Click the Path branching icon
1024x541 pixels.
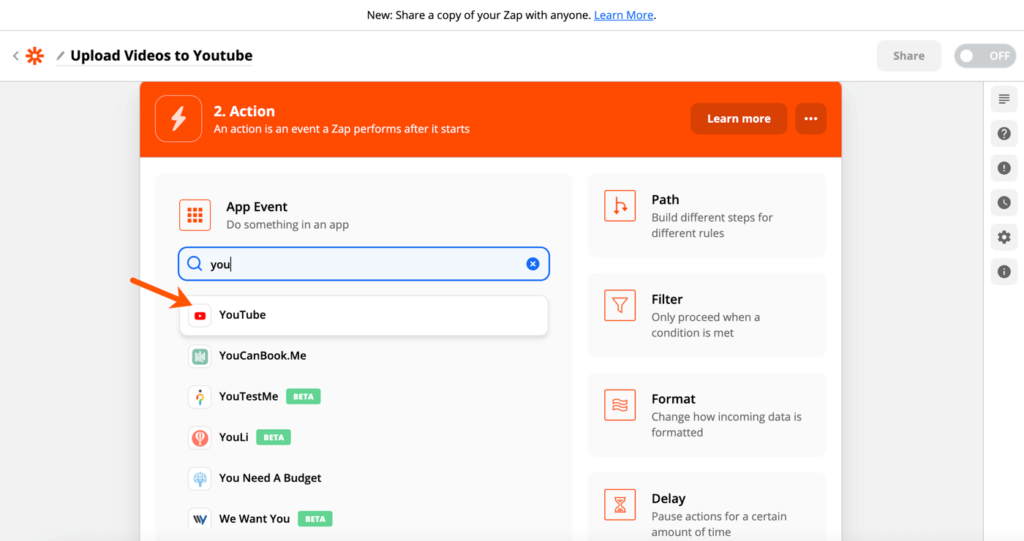[x=620, y=206]
